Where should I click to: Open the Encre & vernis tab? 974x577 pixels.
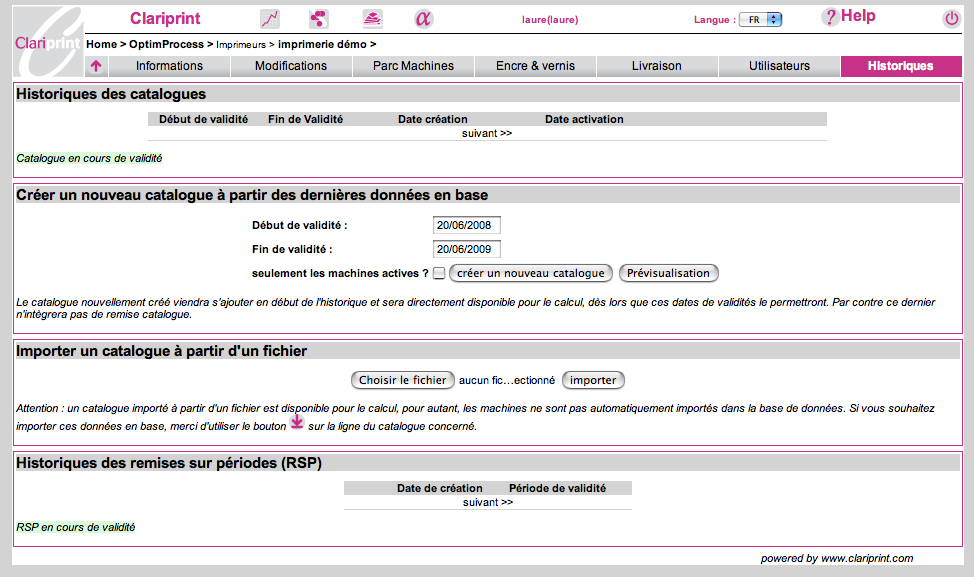[535, 67]
